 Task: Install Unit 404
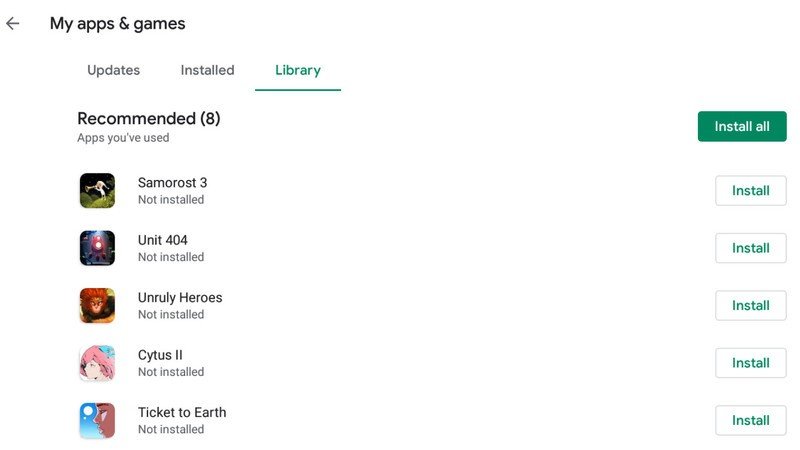(750, 248)
